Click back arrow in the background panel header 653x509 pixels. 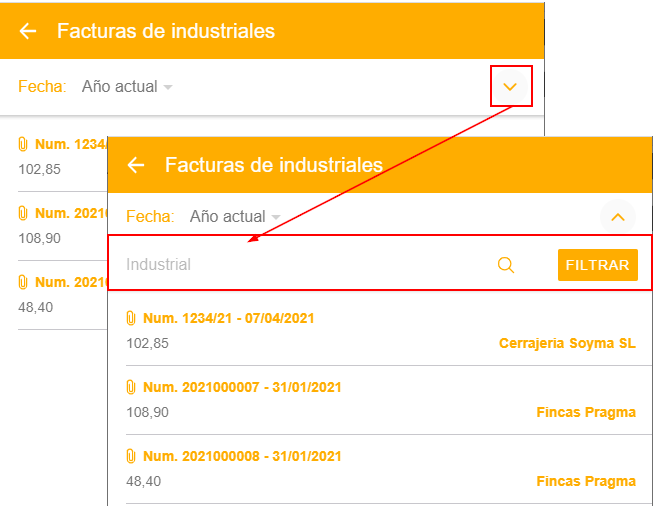coord(28,31)
